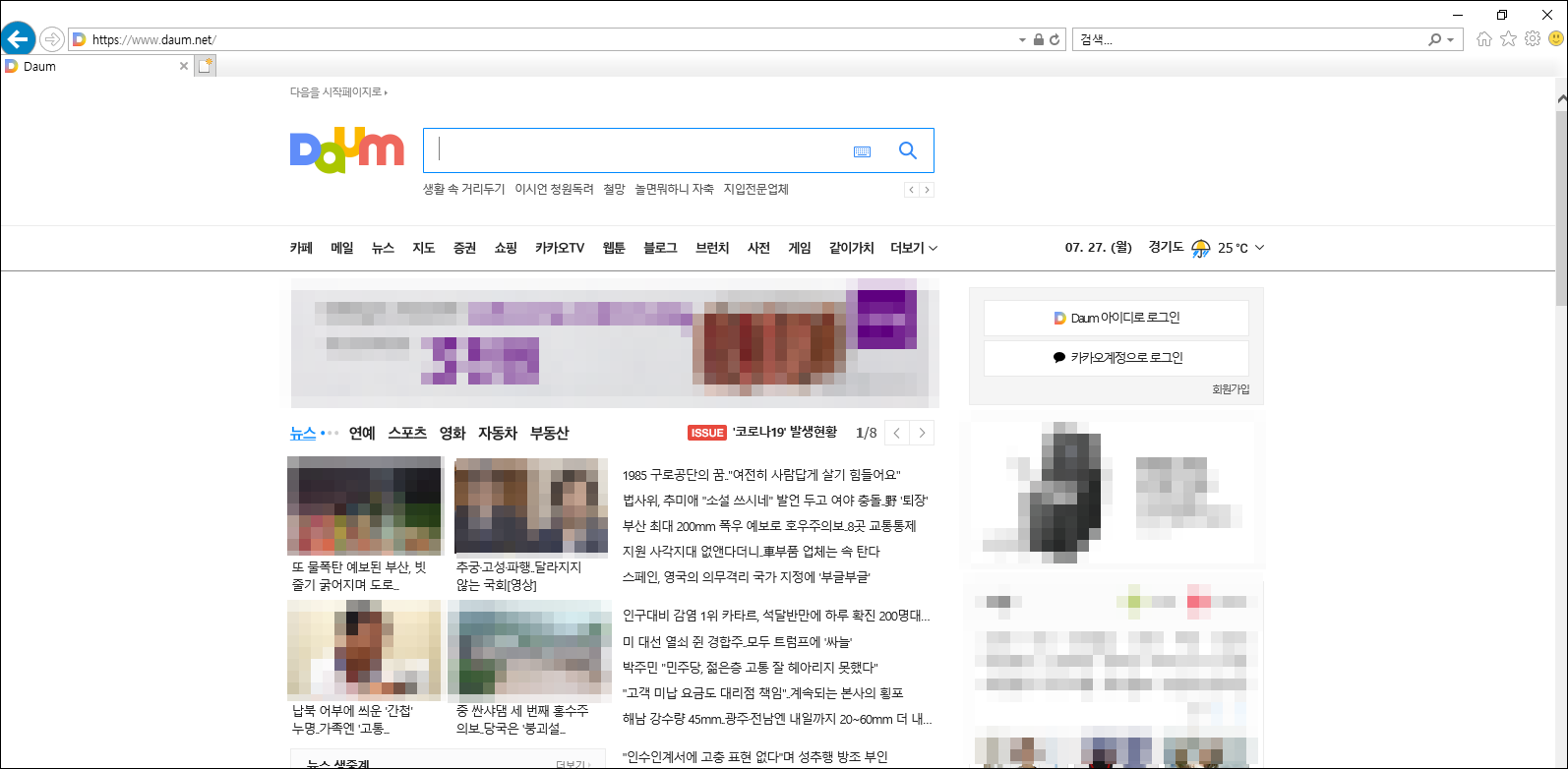
Task: Select the 스포츠 content tab
Action: coord(407,433)
